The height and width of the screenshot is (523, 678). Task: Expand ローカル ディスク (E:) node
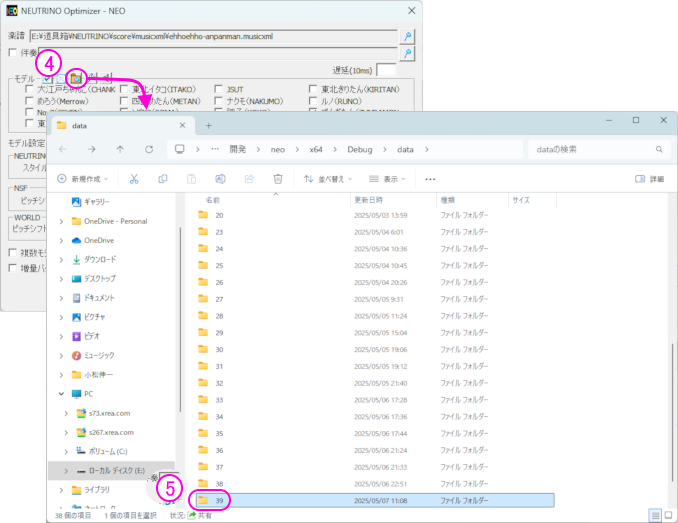[x=66, y=471]
